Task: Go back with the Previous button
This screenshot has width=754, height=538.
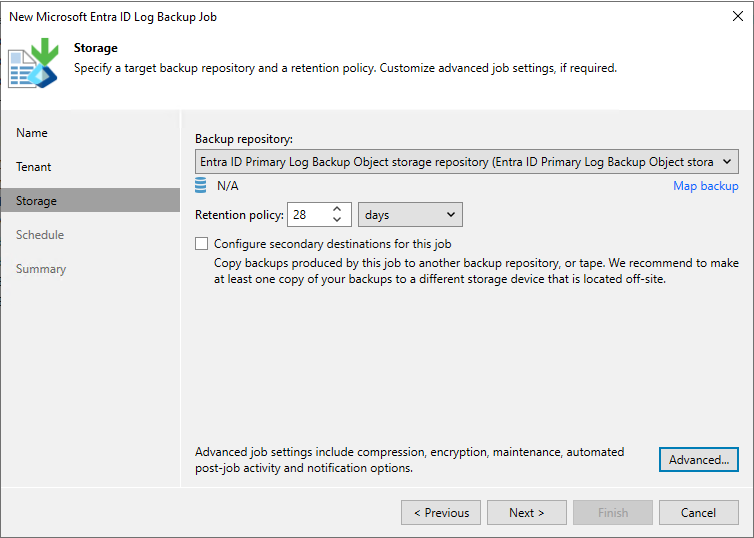Action: (x=441, y=513)
